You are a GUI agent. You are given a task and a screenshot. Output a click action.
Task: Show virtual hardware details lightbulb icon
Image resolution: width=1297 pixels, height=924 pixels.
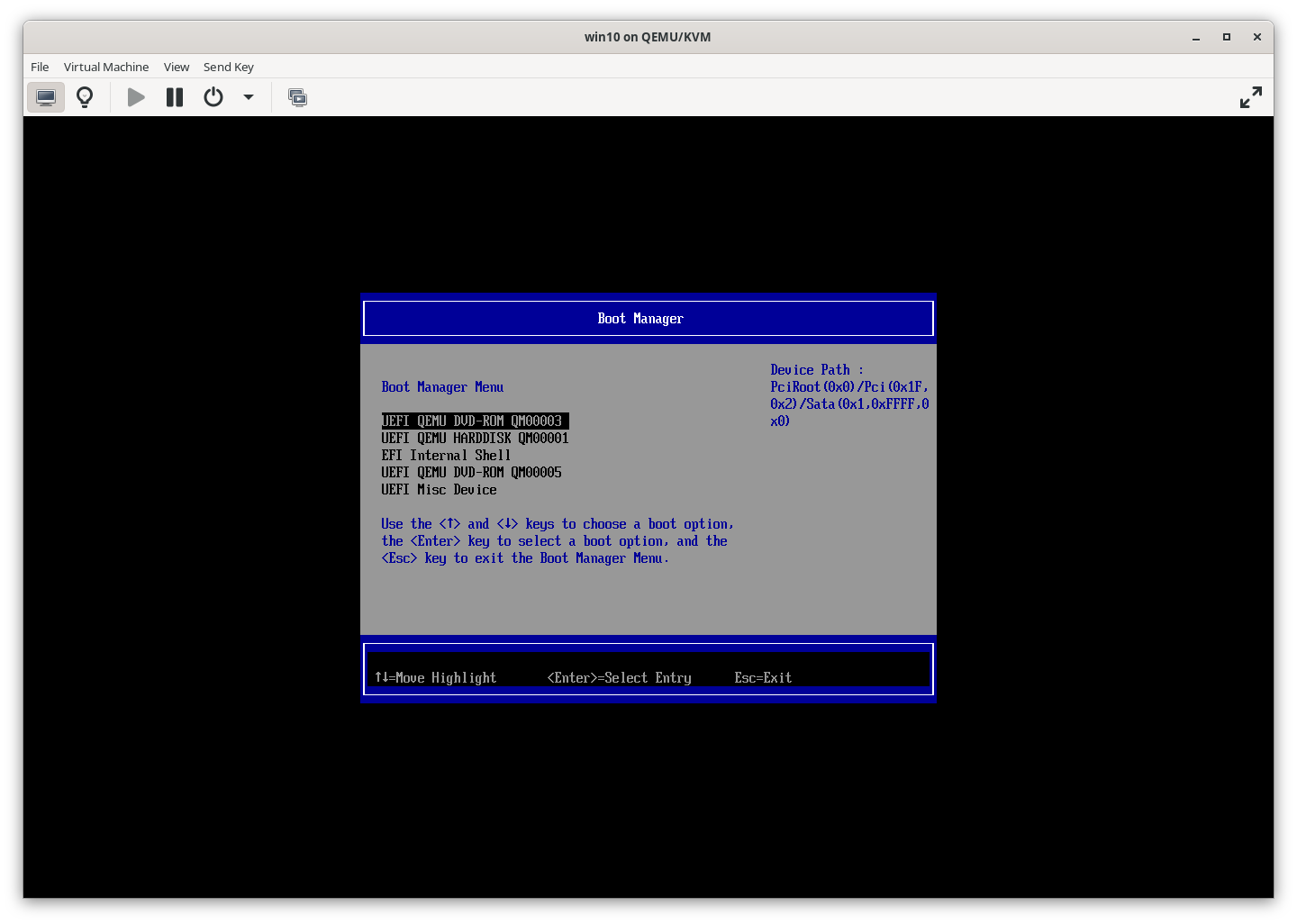click(x=85, y=97)
